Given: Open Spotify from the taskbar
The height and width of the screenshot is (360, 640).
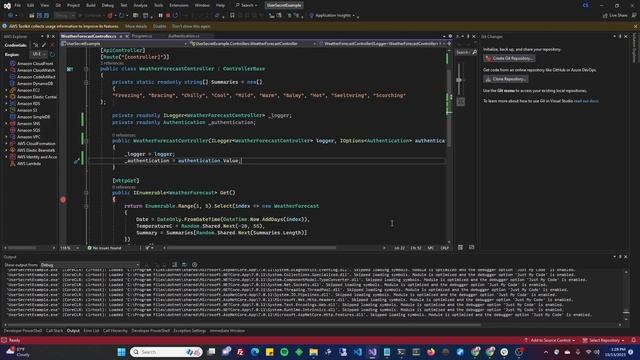Looking at the screenshot, I should (284, 352).
